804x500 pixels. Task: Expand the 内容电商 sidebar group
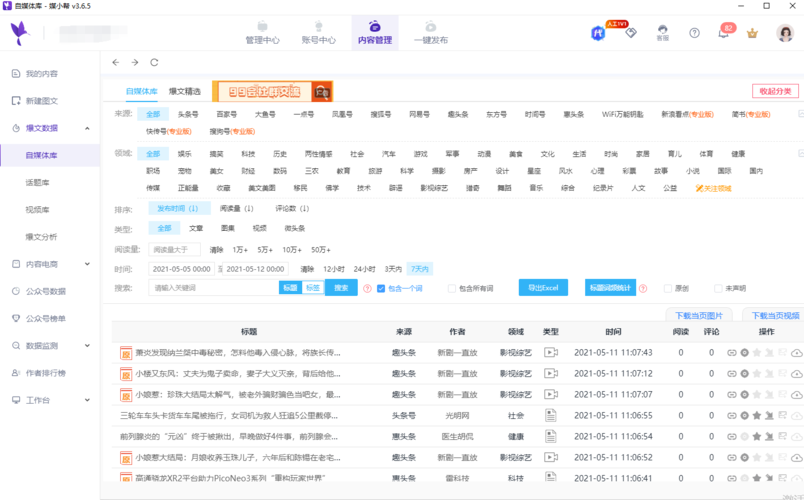pos(87,264)
